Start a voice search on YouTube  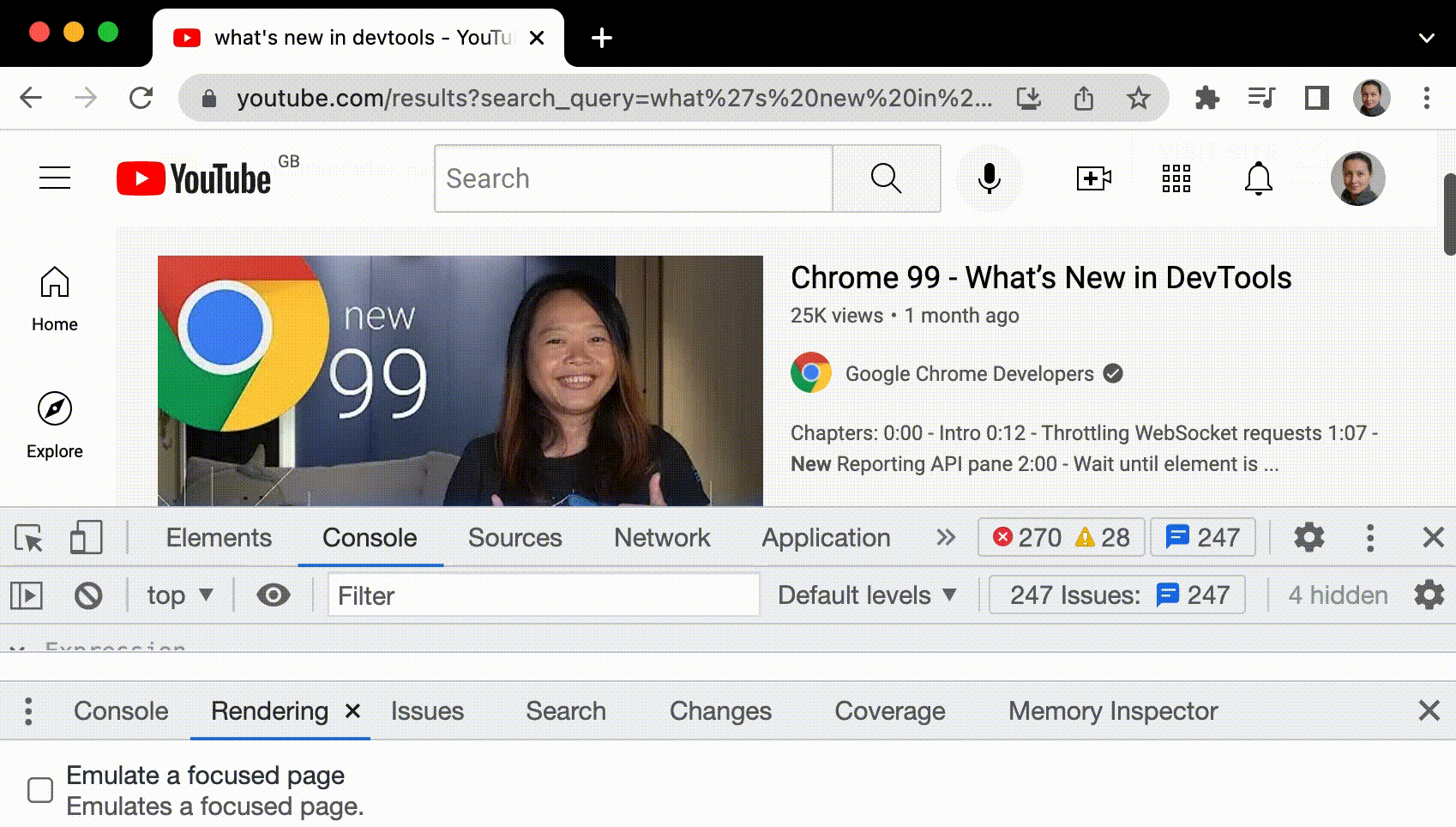tap(990, 178)
